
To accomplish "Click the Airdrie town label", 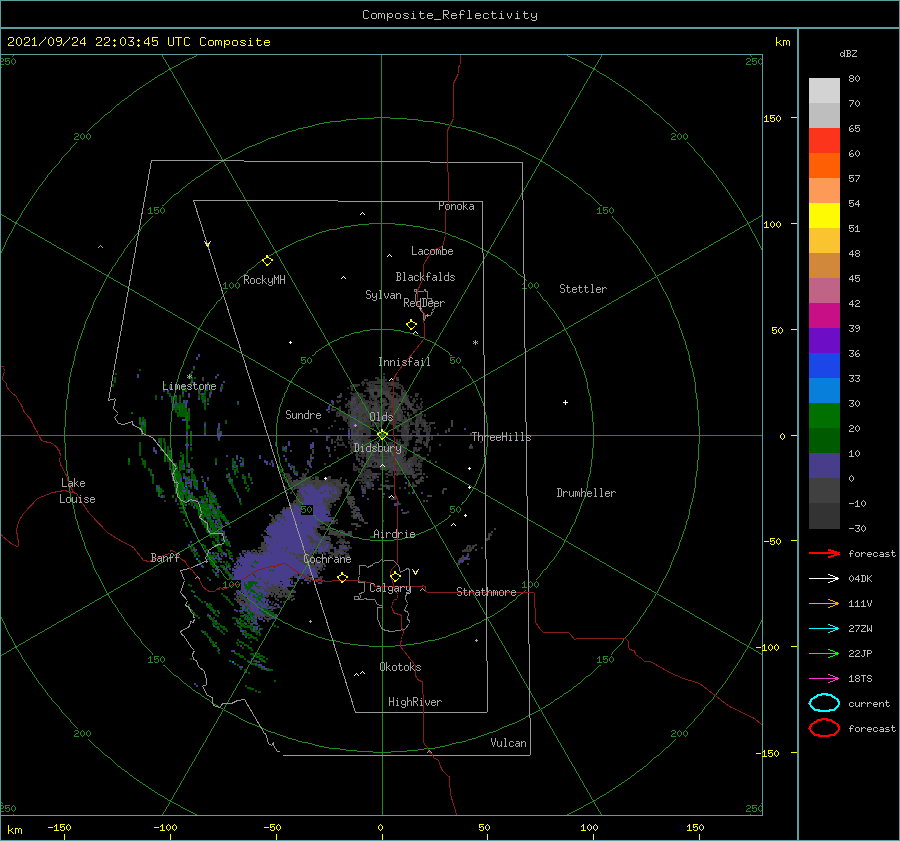I will 394,534.
